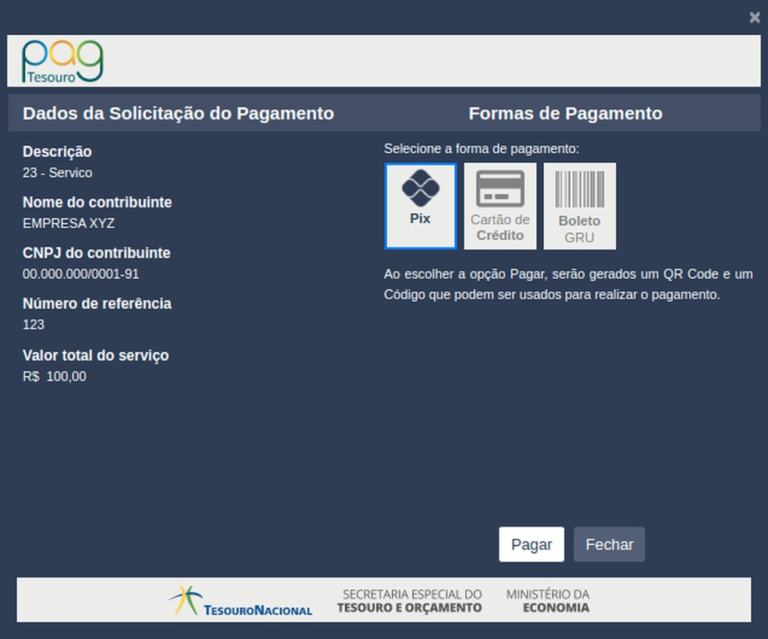The width and height of the screenshot is (768, 639).
Task: Click the taxpayer name EMPRESA XYZ
Action: (68, 223)
